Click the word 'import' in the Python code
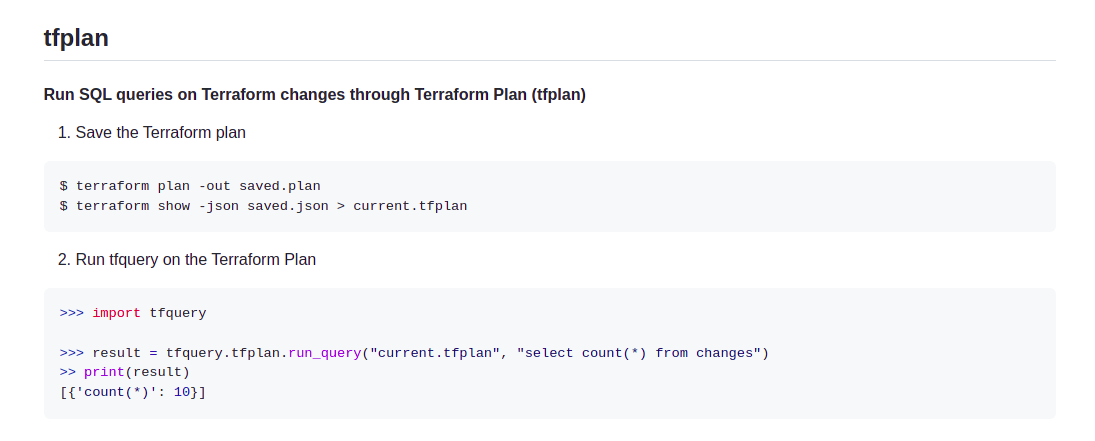The image size is (1095, 441). coord(116,313)
